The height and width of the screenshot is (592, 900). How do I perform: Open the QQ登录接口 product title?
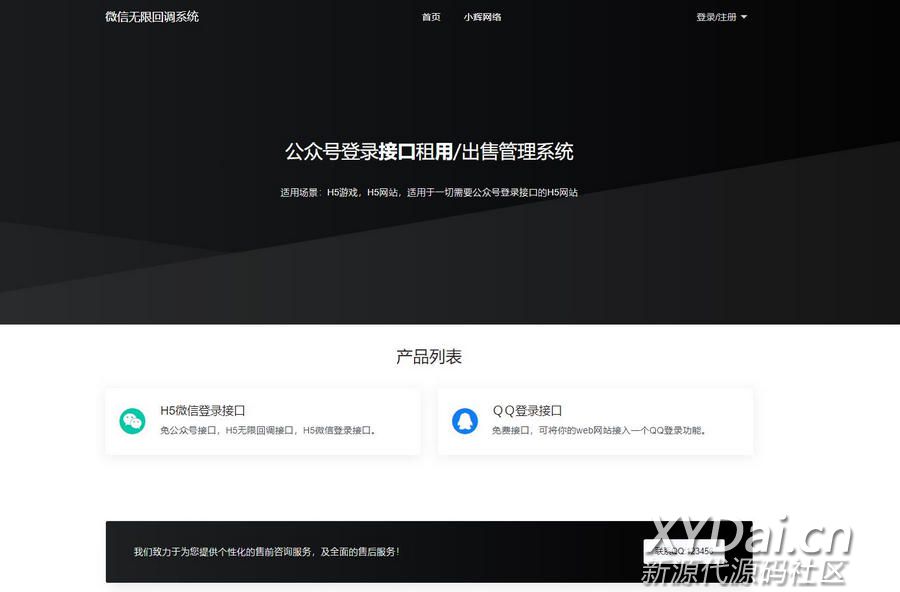click(x=527, y=411)
